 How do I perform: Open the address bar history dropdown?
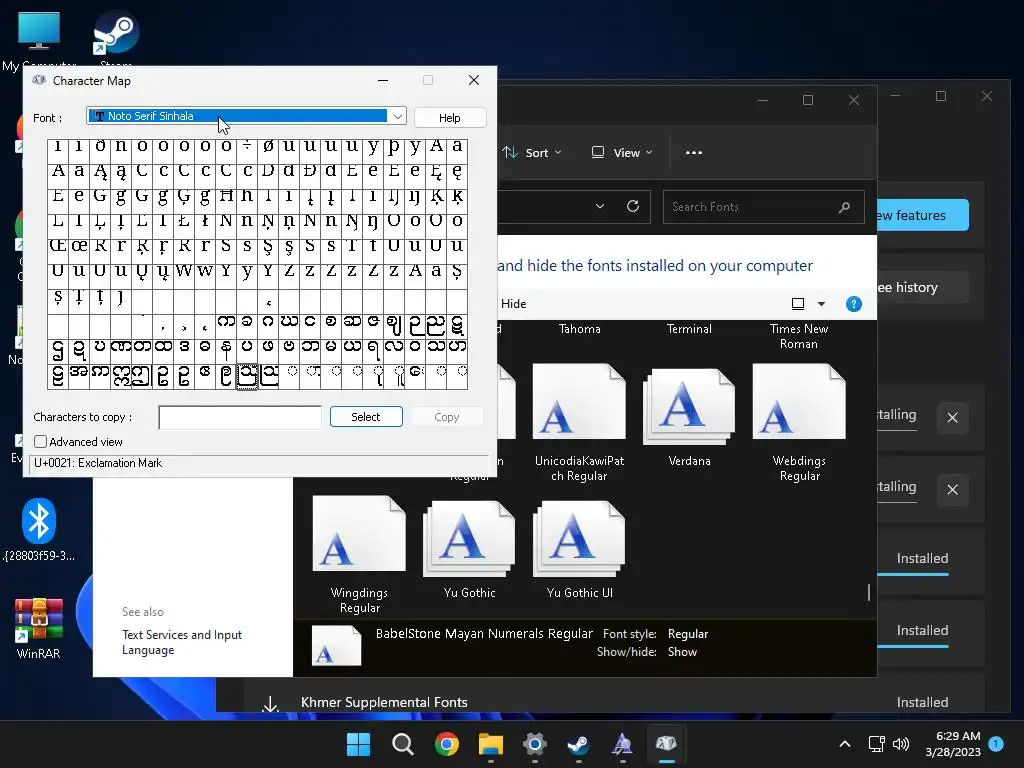point(600,206)
